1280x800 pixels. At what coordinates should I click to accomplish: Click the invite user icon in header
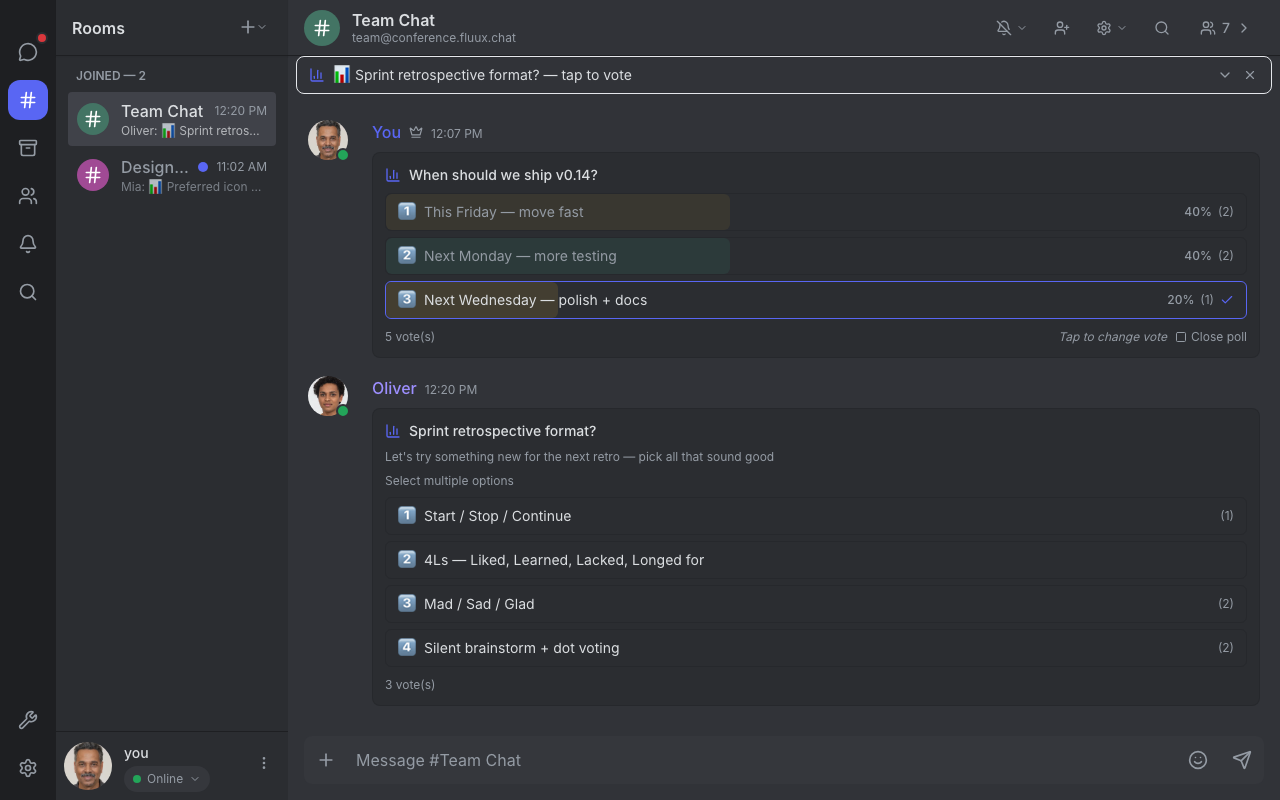click(1061, 28)
